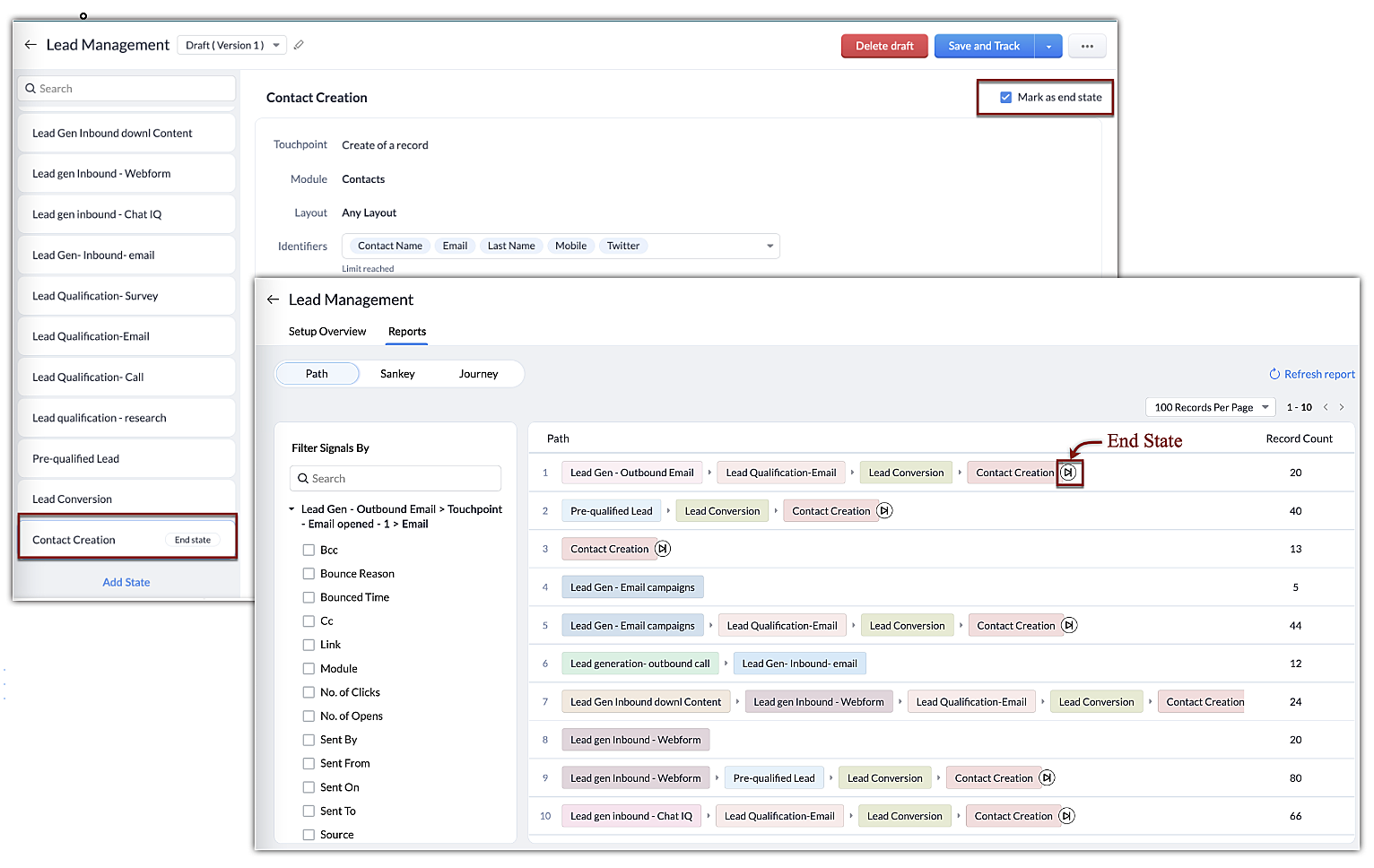Click Add State link

[x=126, y=582]
